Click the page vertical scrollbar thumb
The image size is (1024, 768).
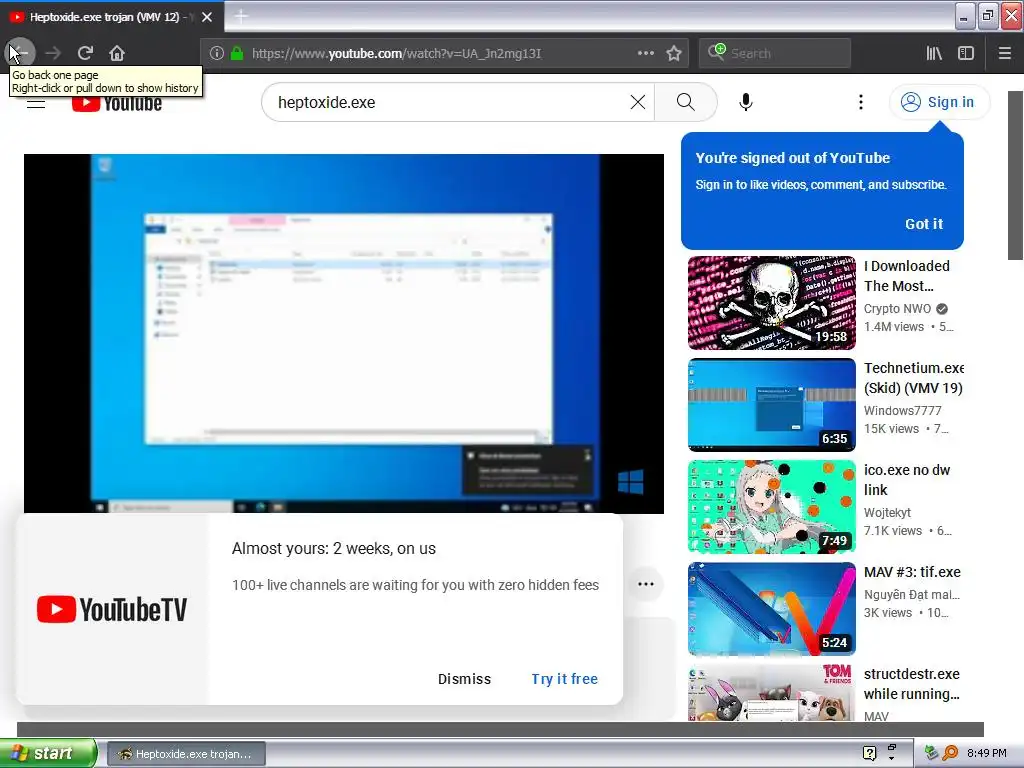click(1015, 175)
